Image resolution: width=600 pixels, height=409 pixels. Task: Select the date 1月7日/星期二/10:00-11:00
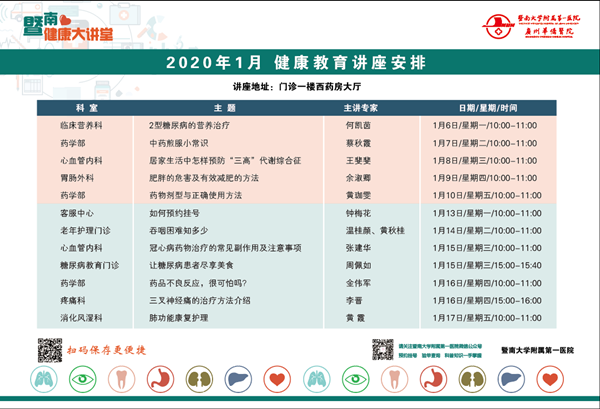[x=485, y=143]
